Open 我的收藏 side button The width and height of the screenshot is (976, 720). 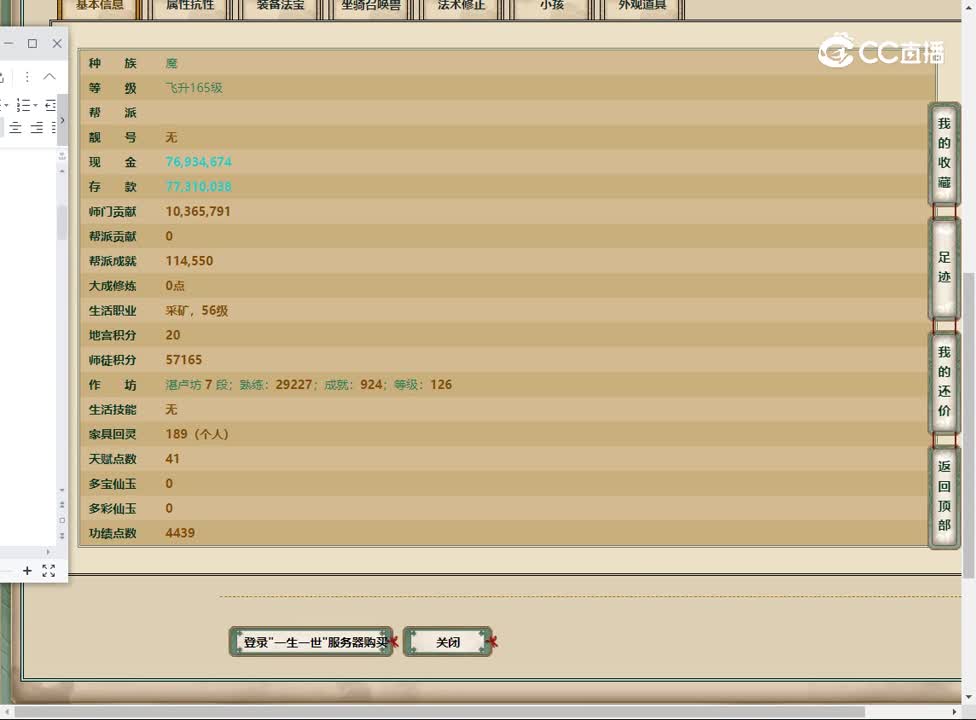click(x=944, y=153)
